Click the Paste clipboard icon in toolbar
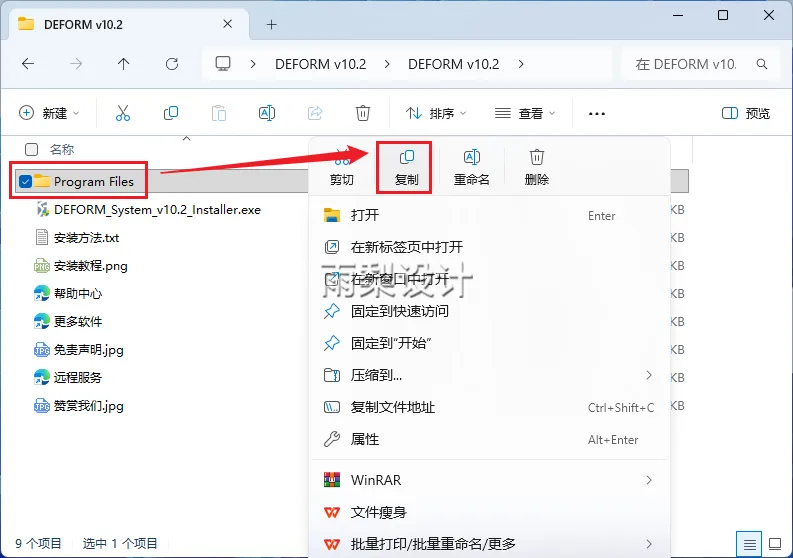Screen dimensions: 793x558 pos(219,113)
